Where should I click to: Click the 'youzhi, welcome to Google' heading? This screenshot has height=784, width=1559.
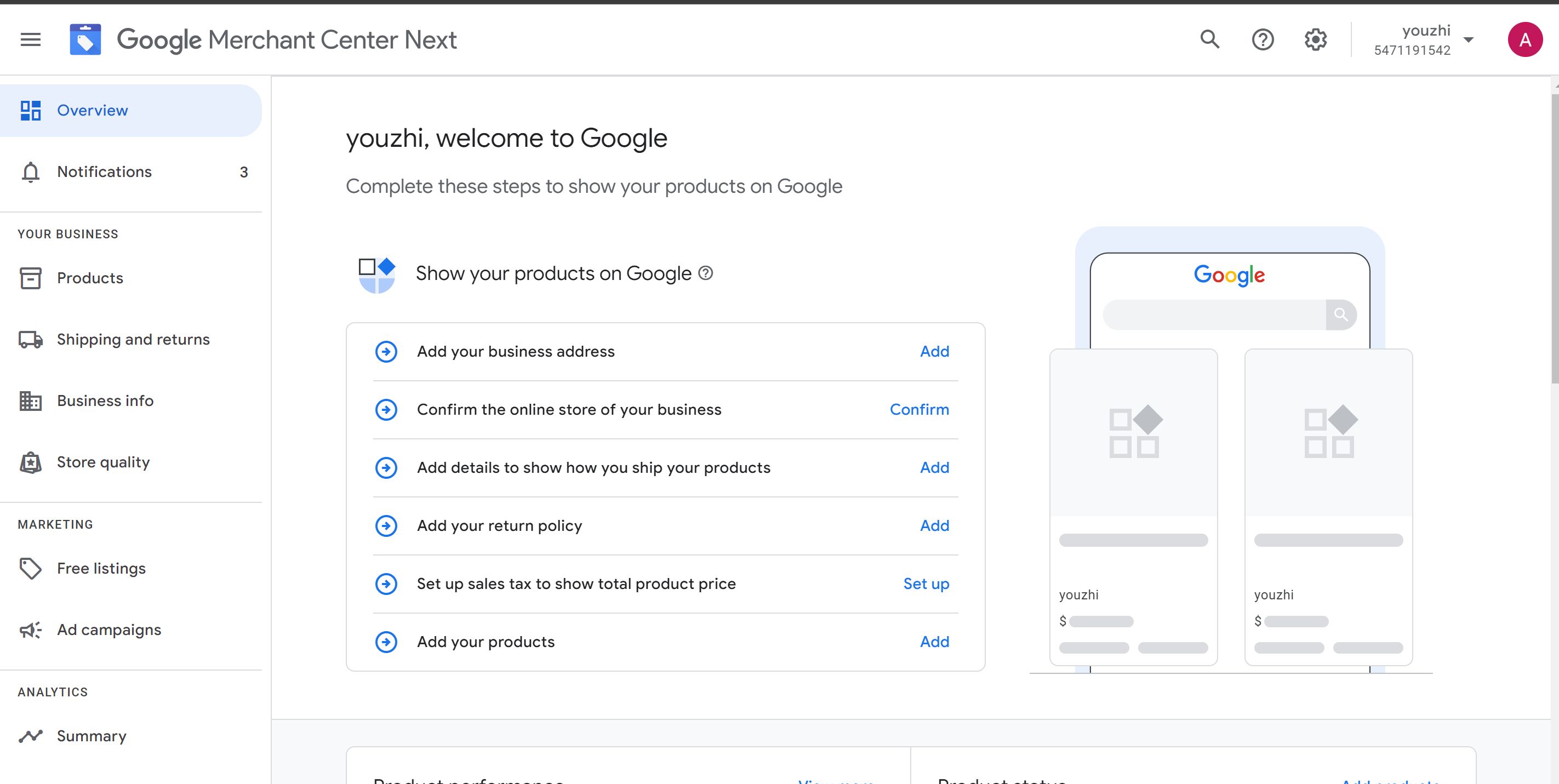pyautogui.click(x=506, y=139)
